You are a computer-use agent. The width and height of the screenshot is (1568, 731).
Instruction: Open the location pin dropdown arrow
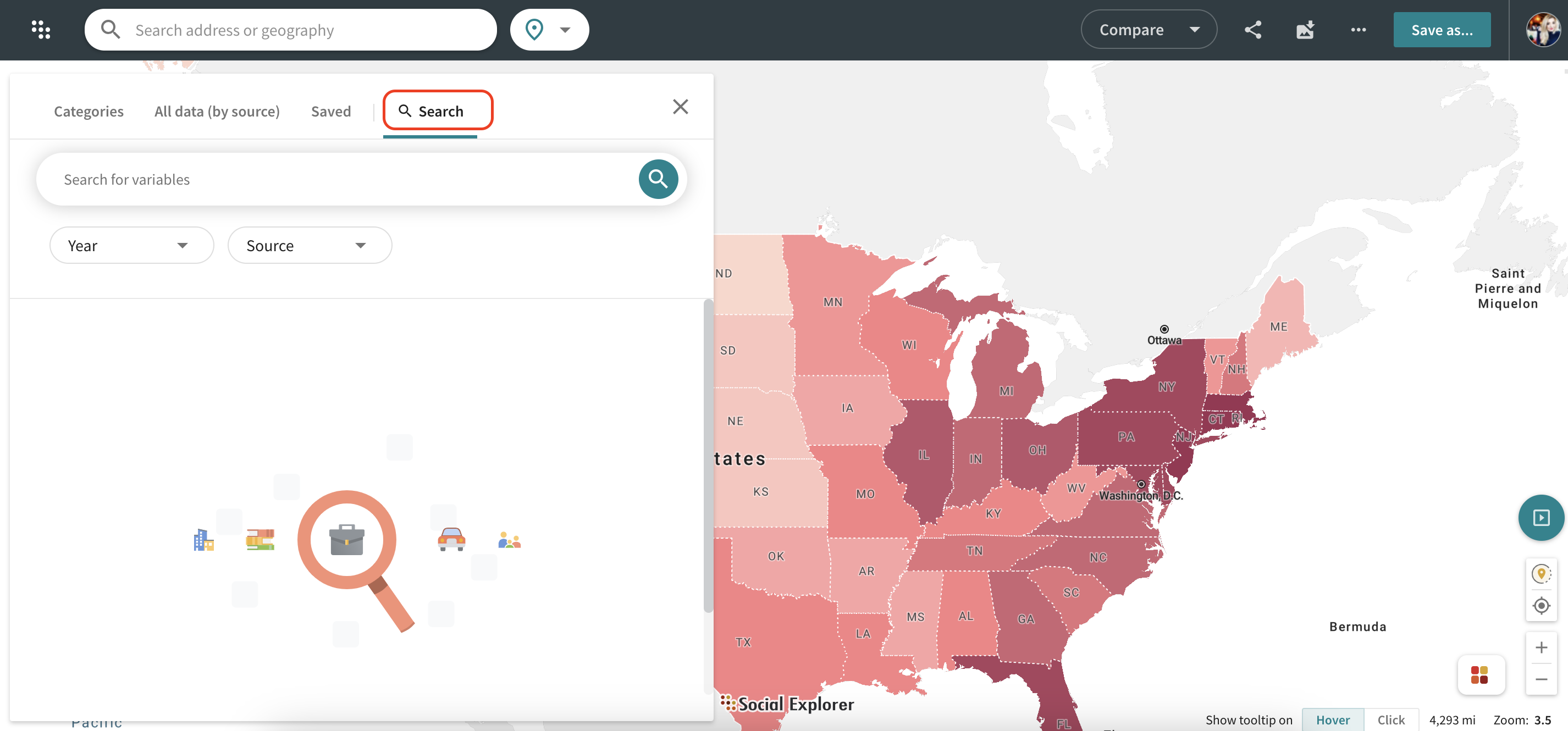pyautogui.click(x=565, y=29)
